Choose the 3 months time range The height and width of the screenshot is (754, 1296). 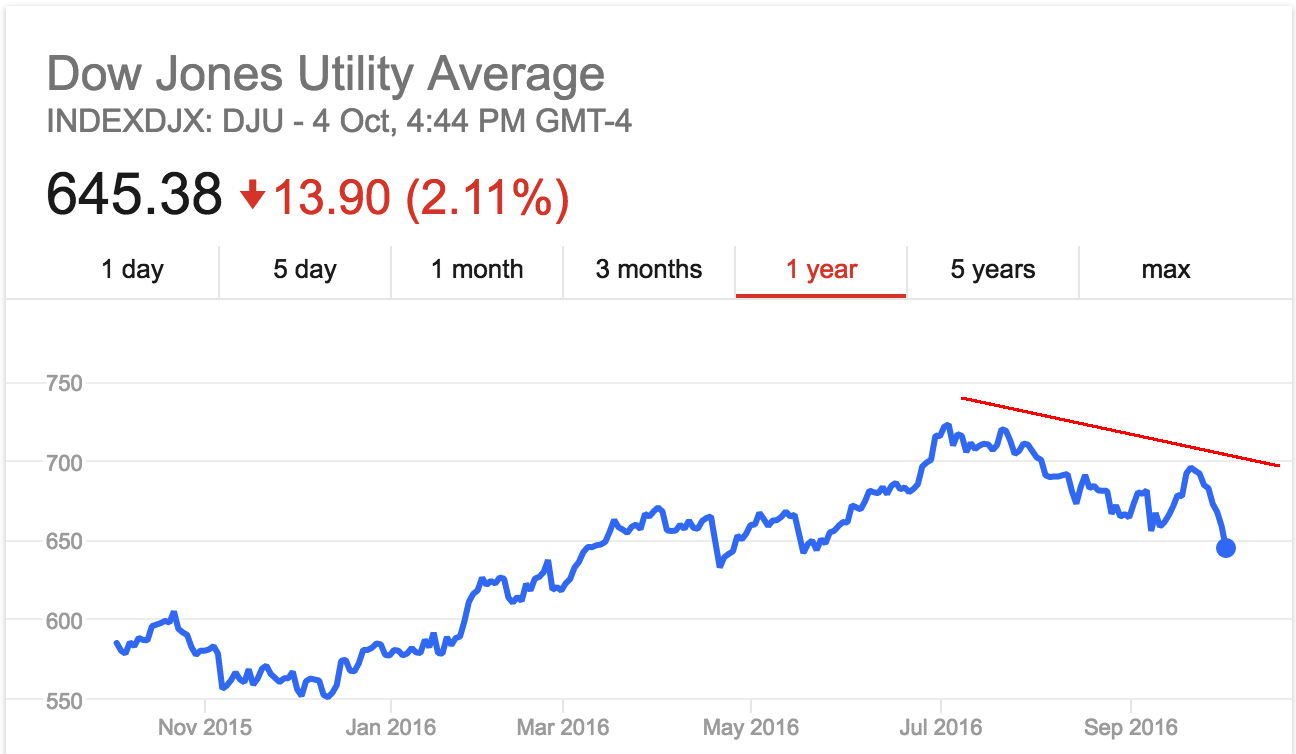649,269
